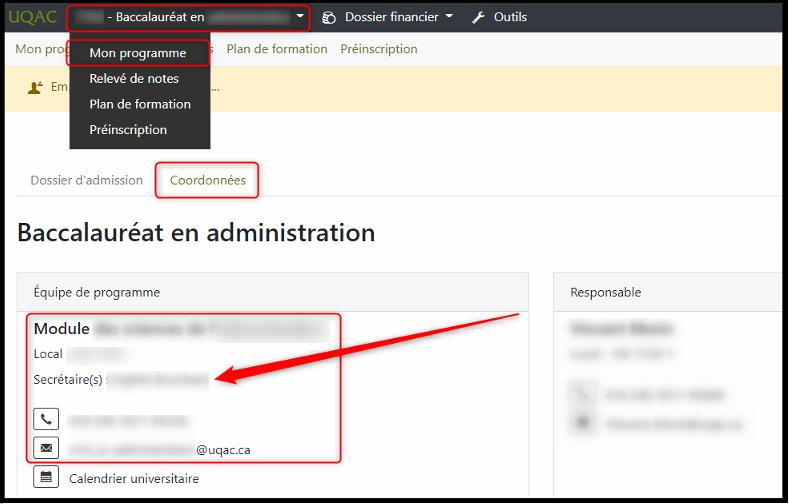This screenshot has height=504, width=789.
Task: Click the envelope icon in Équipe de programme
Action: pyautogui.click(x=46, y=448)
